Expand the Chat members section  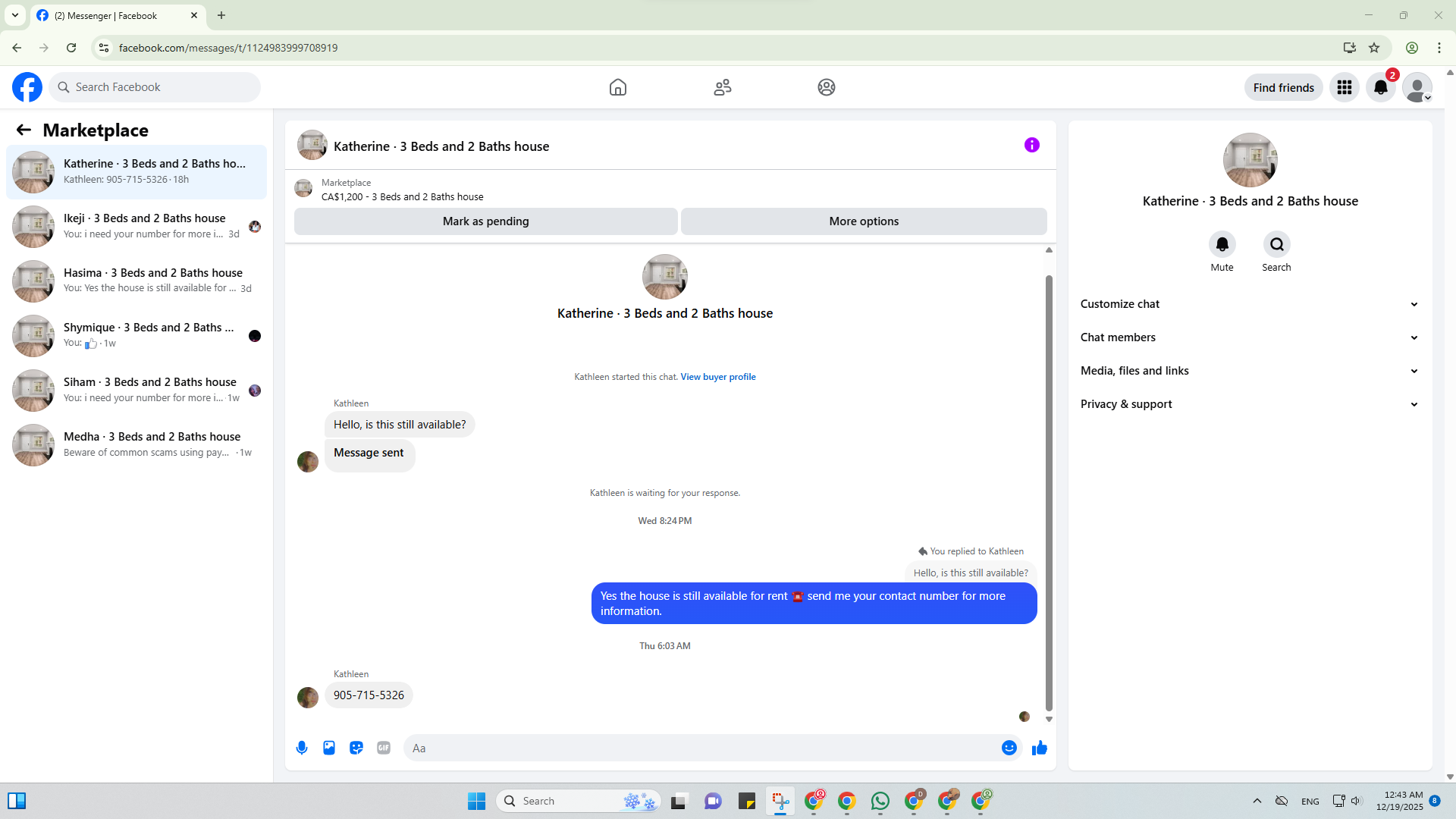(1249, 337)
